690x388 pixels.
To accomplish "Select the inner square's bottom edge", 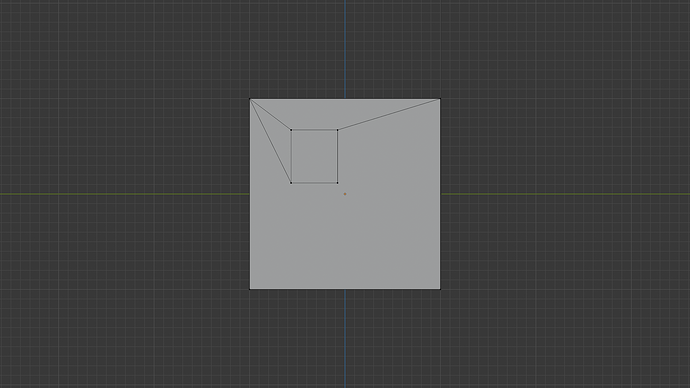I will click(x=314, y=183).
